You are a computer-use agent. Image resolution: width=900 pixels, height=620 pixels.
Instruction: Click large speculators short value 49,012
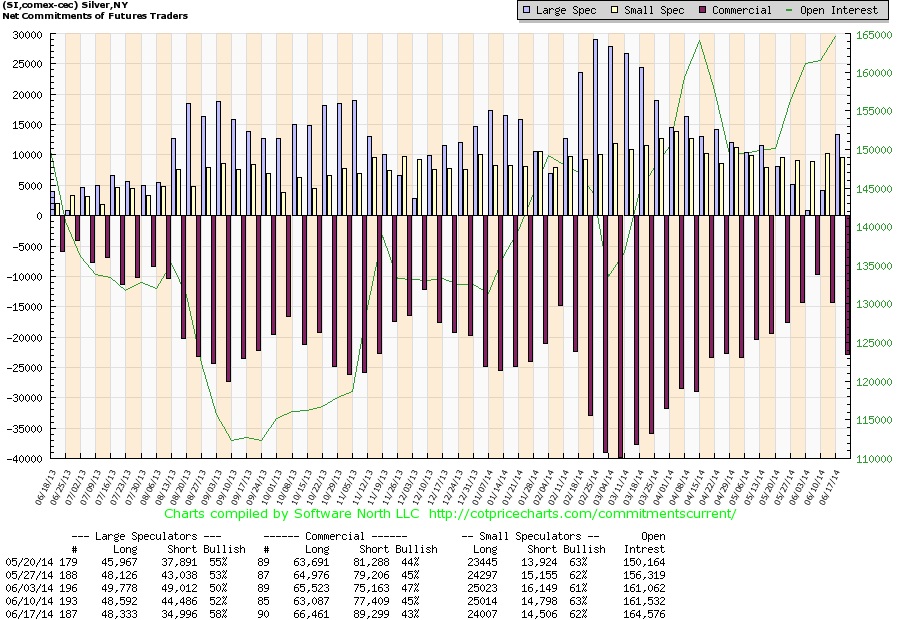(x=179, y=588)
